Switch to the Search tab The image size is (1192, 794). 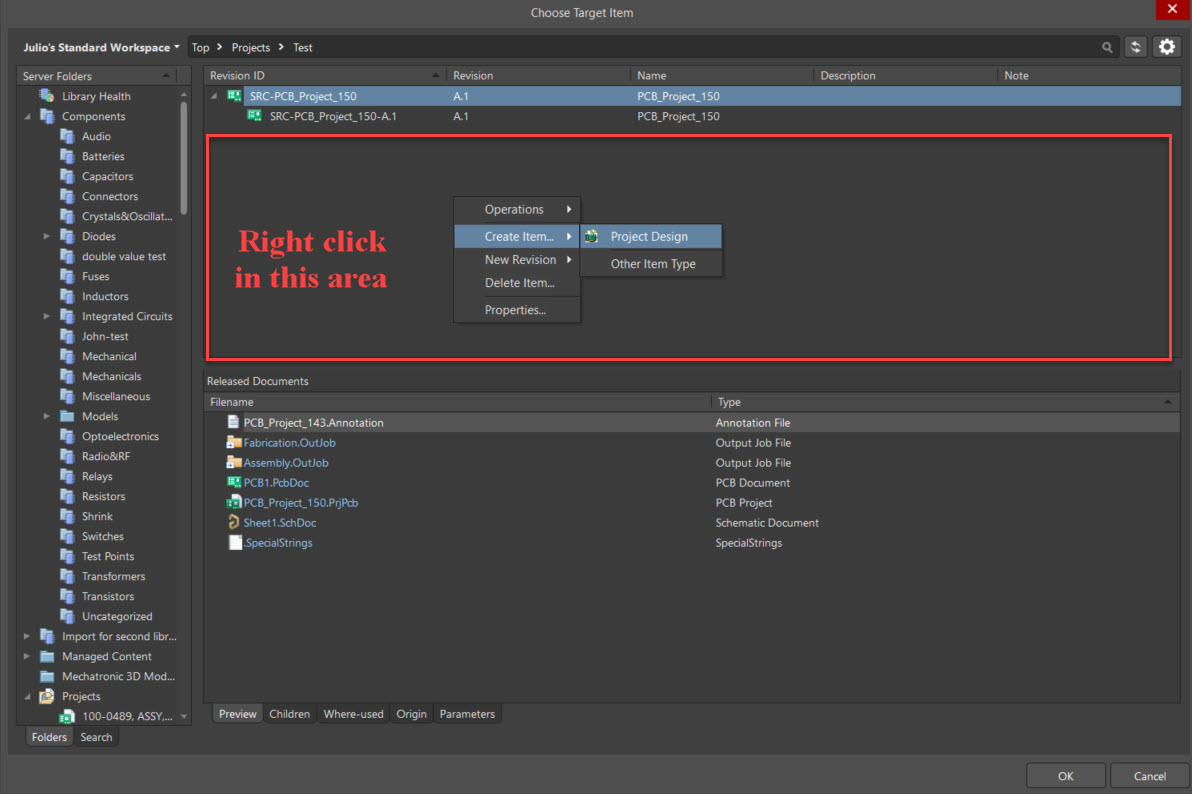coord(97,737)
